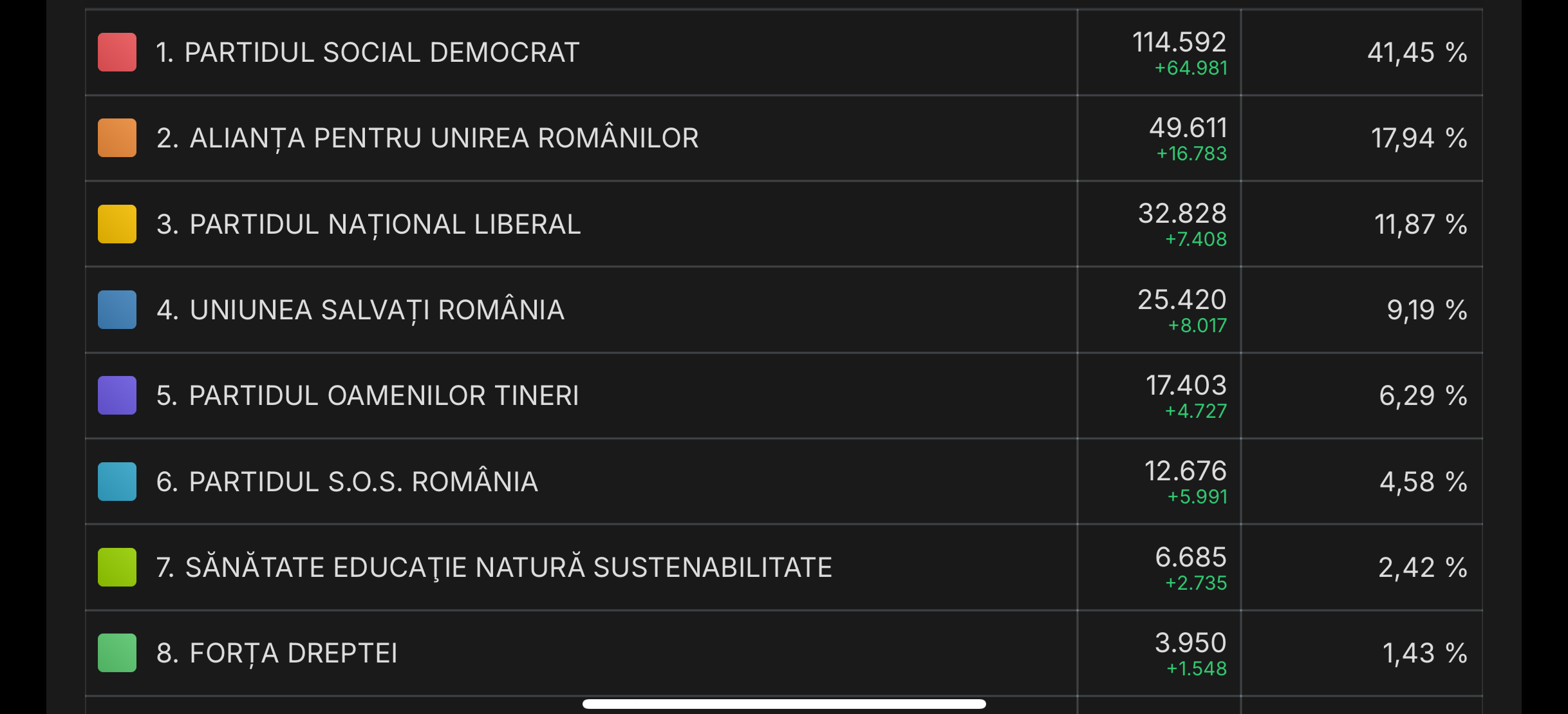Viewport: 1568px width, 714px height.
Task: Select the Partidul Național Liberal party name
Action: coord(368,224)
